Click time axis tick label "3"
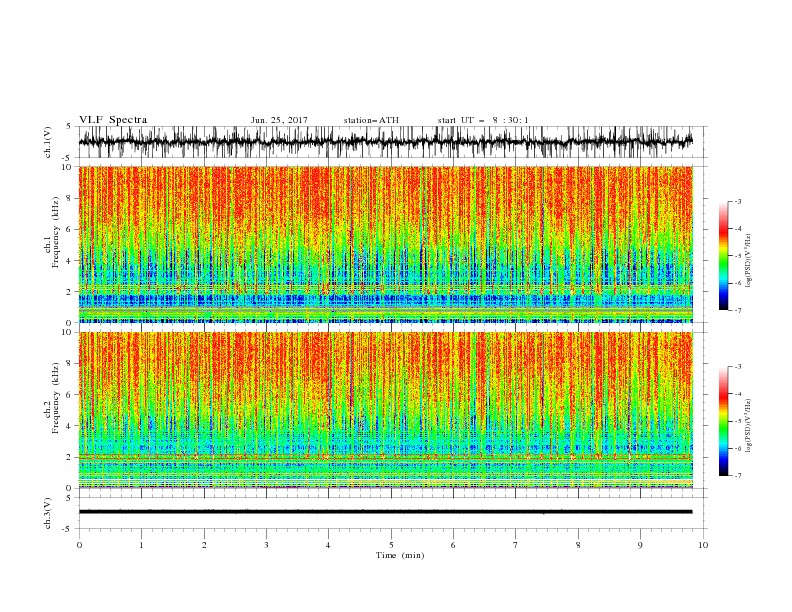This screenshot has width=792, height=612. point(266,545)
